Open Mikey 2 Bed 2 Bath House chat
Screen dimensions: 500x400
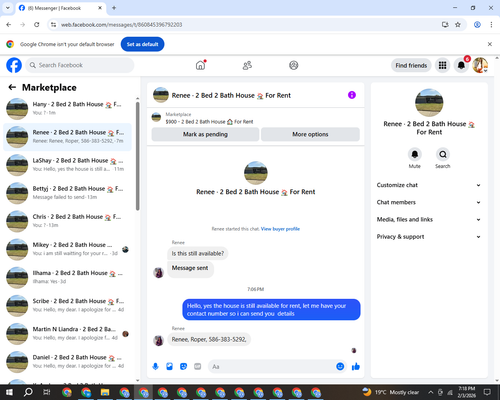(x=67, y=249)
